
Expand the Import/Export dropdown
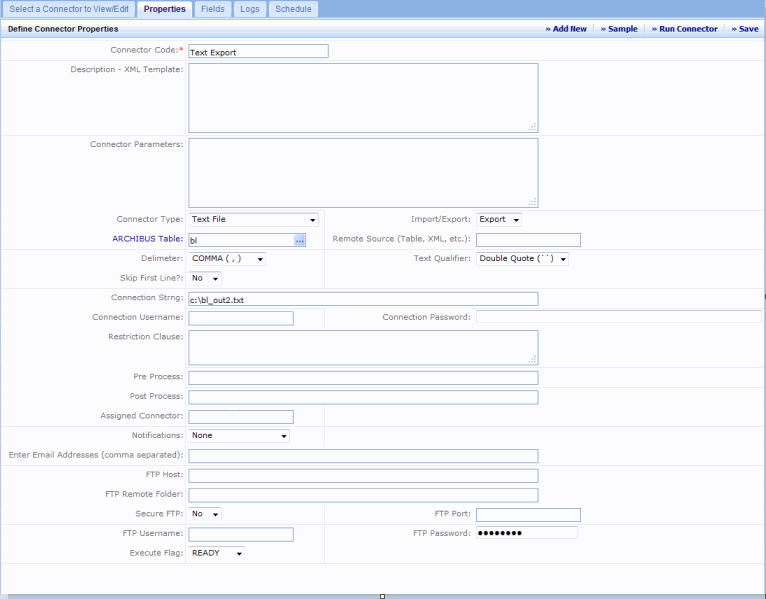(498, 220)
